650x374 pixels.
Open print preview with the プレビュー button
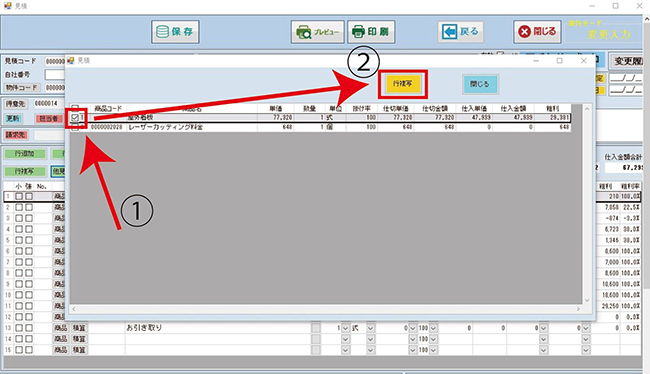(x=318, y=32)
